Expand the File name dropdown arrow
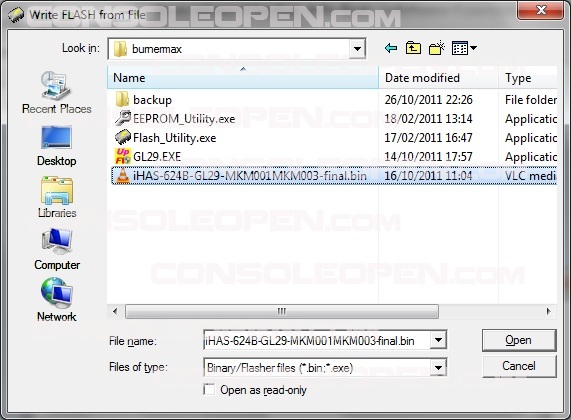This screenshot has height=420, width=571. coord(438,340)
